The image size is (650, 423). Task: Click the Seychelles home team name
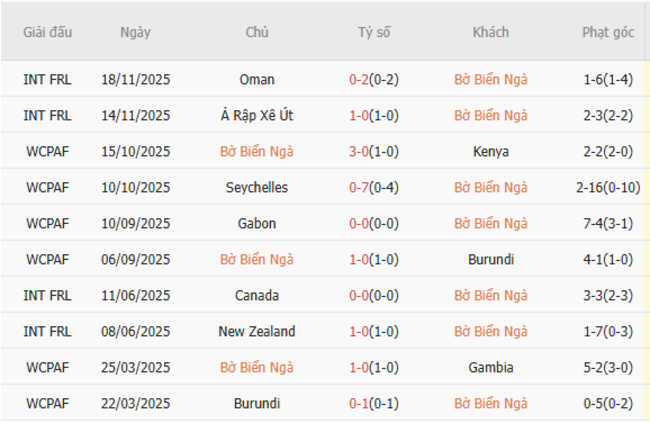click(x=257, y=188)
